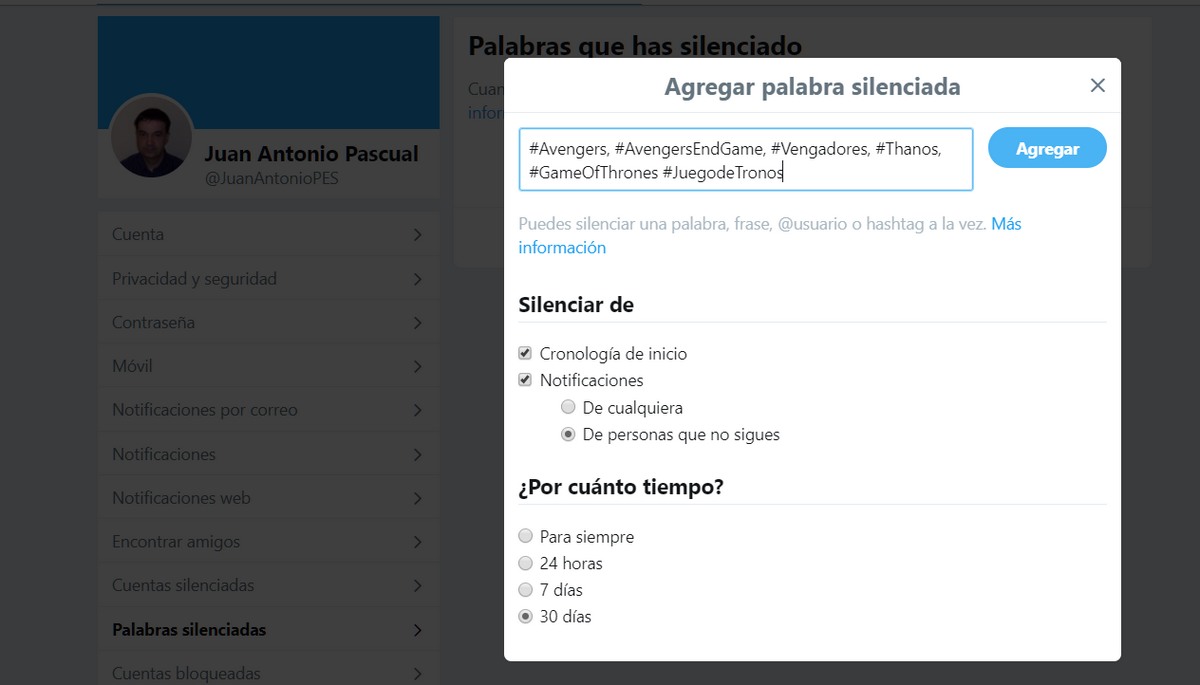Select the De cualquiera radio option
The height and width of the screenshot is (685, 1200).
click(568, 407)
